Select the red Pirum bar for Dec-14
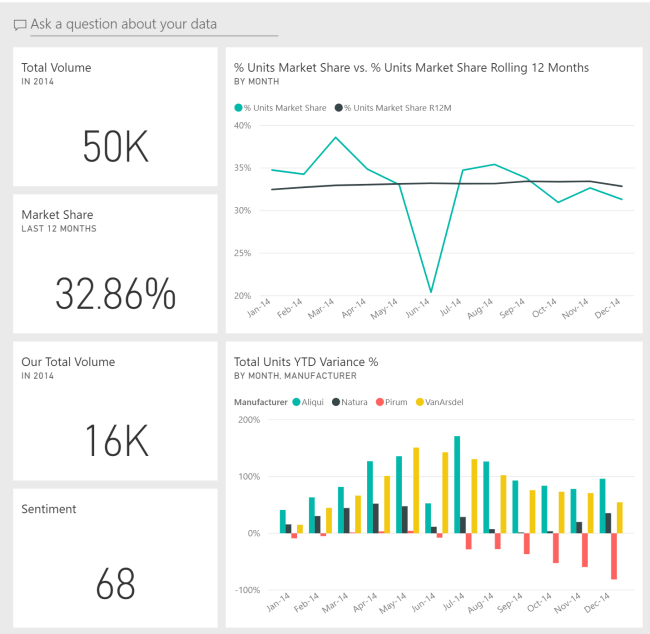This screenshot has height=634, width=650. pyautogui.click(x=613, y=556)
